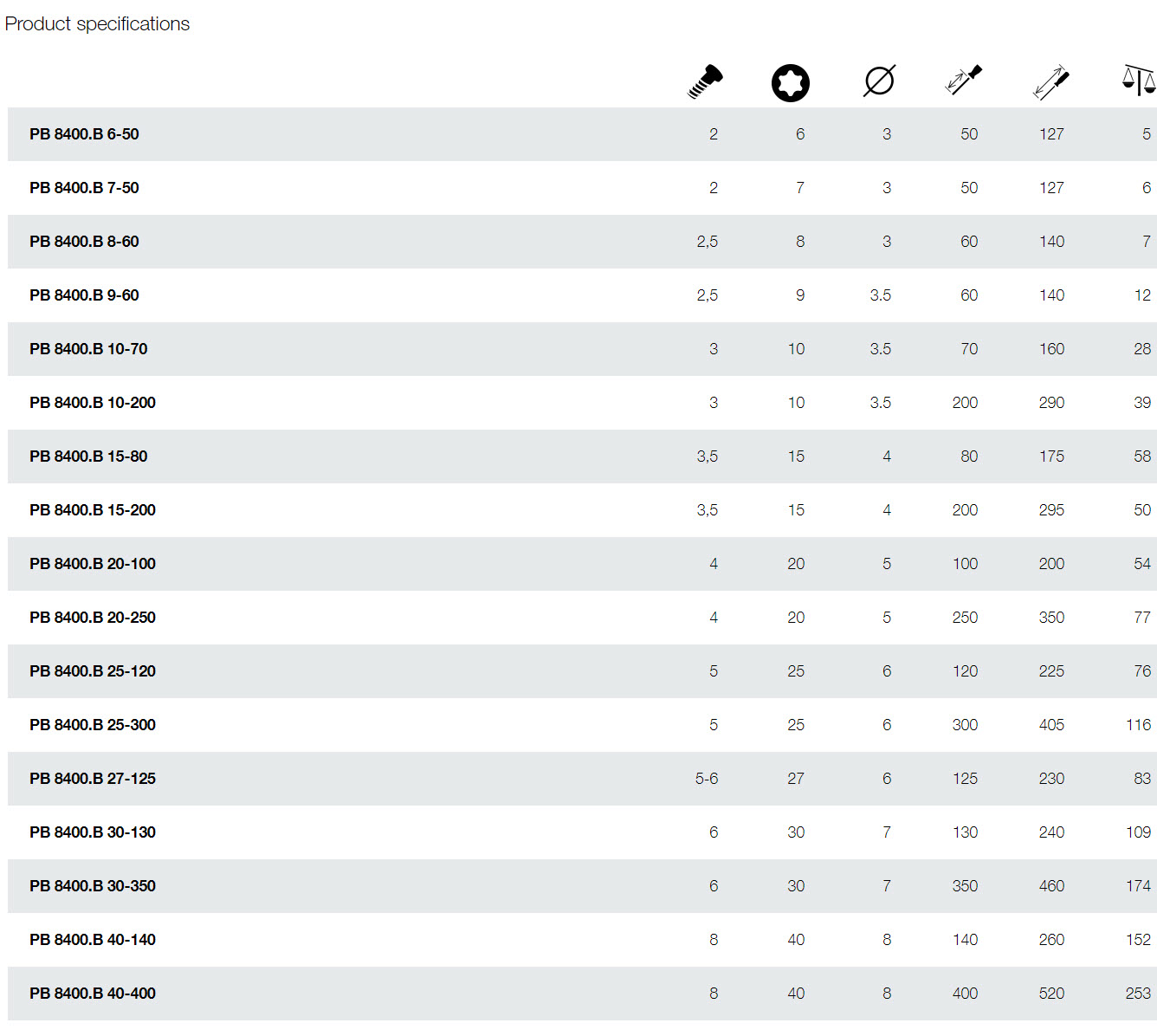Open product PB 8400.B 15-80

click(88, 456)
